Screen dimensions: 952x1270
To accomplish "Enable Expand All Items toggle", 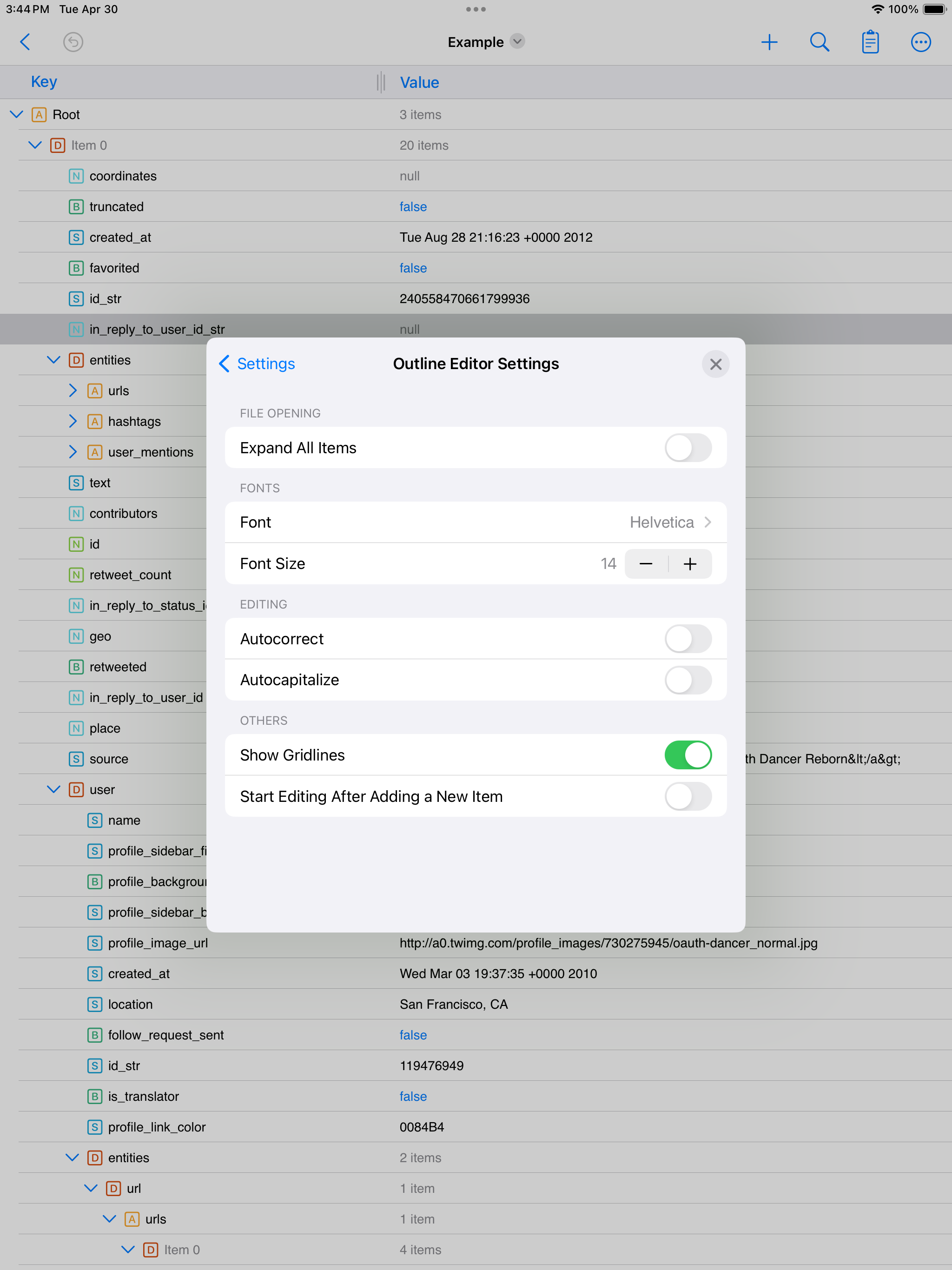I will 688,448.
